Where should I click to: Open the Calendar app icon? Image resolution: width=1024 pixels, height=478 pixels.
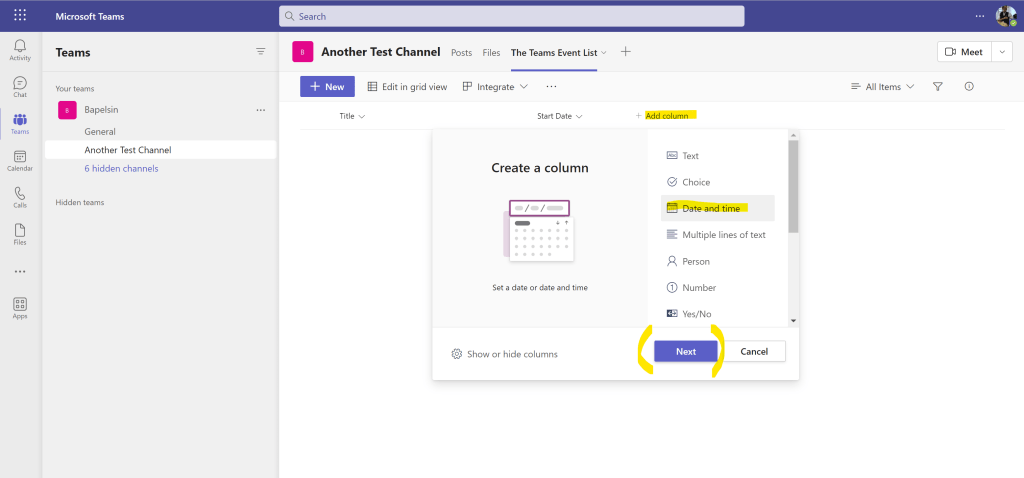tap(20, 160)
